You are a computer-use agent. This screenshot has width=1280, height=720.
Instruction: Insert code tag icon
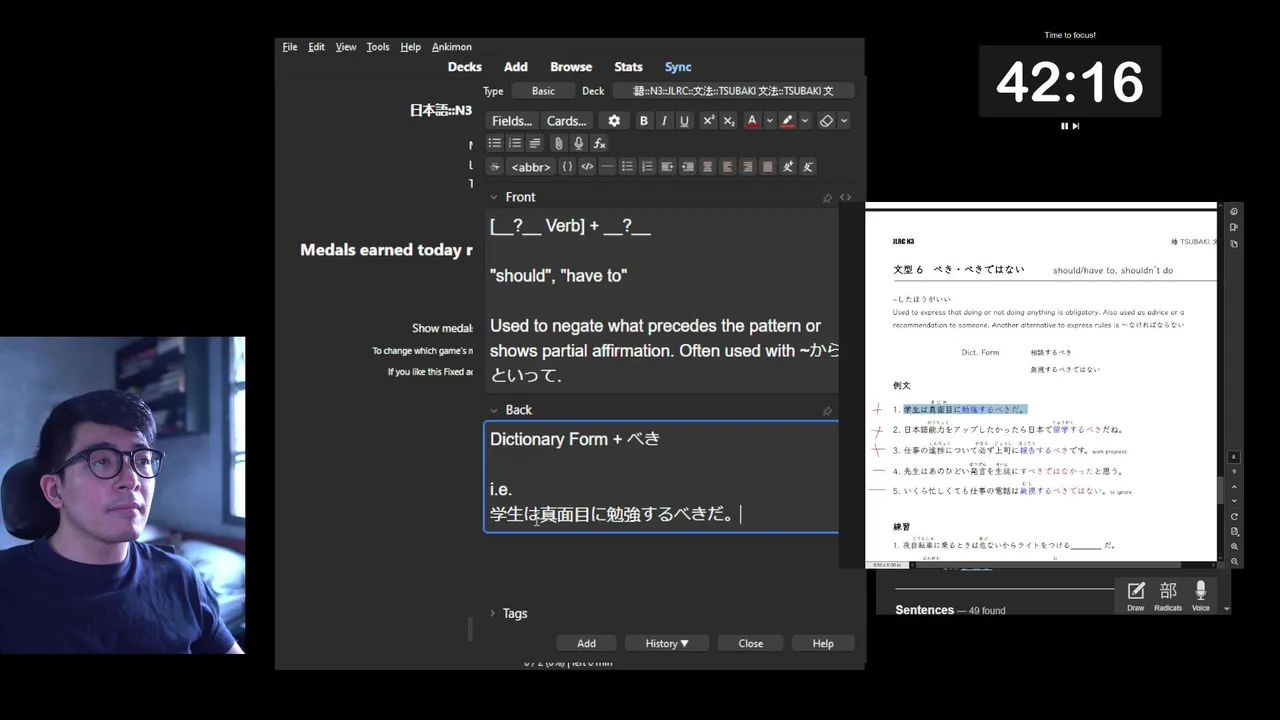(587, 167)
